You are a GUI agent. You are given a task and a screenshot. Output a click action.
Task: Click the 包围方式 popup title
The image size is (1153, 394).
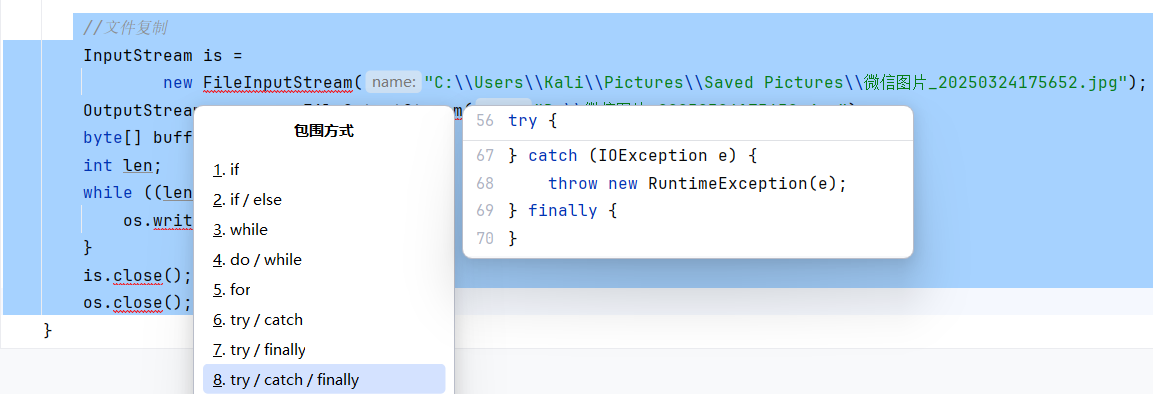324,132
